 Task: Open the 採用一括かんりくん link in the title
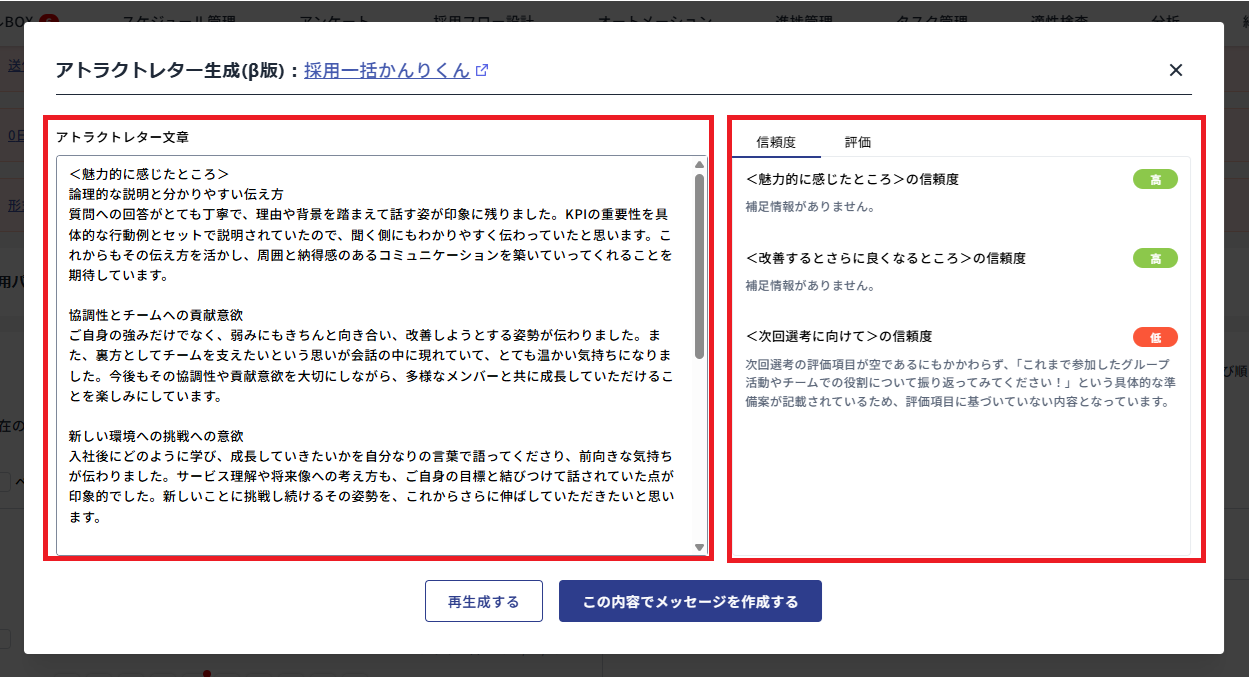coord(387,70)
